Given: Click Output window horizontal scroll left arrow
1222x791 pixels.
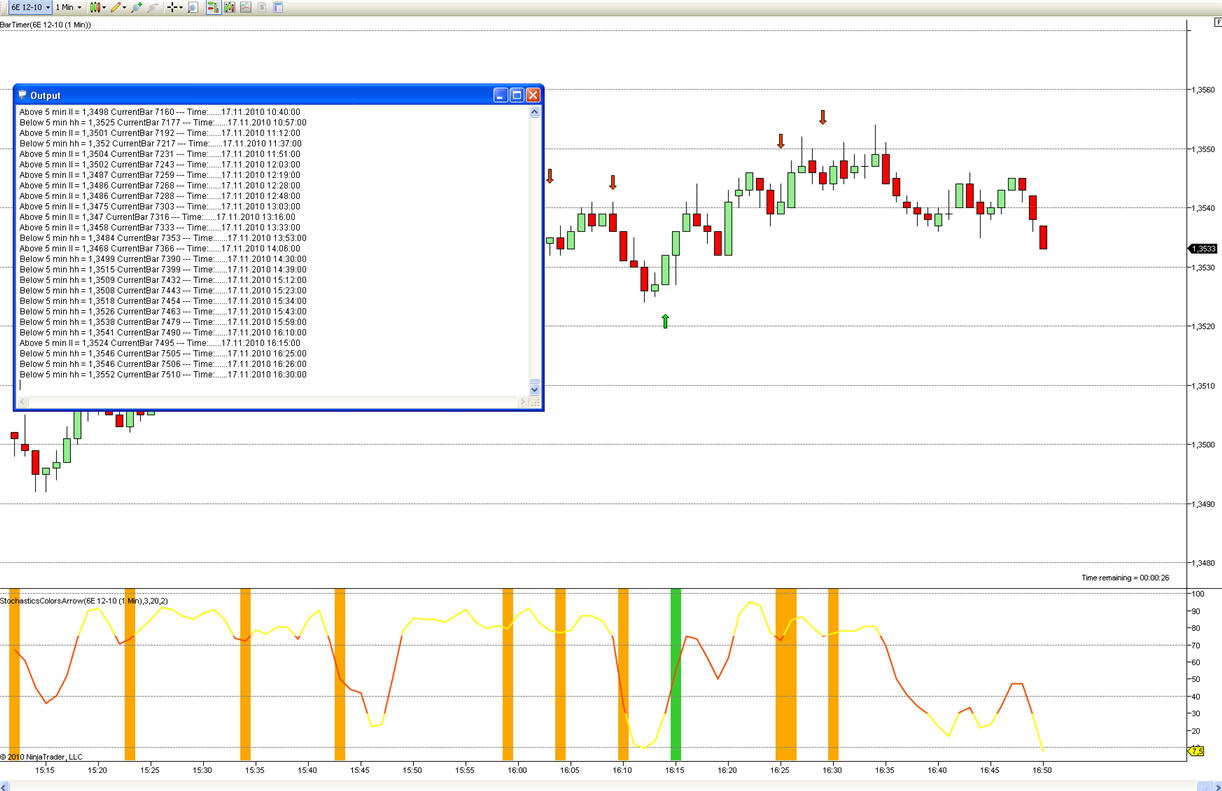Looking at the screenshot, I should coord(24,402).
